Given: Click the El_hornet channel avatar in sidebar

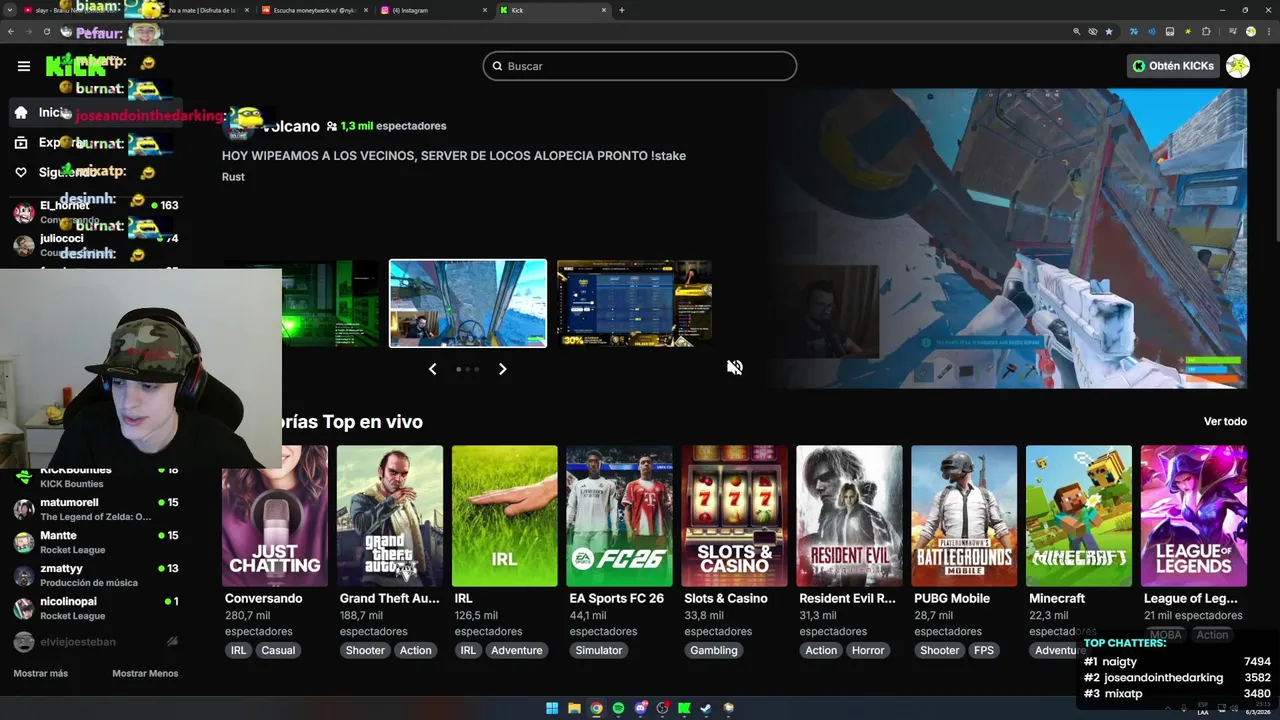Looking at the screenshot, I should pos(24,213).
